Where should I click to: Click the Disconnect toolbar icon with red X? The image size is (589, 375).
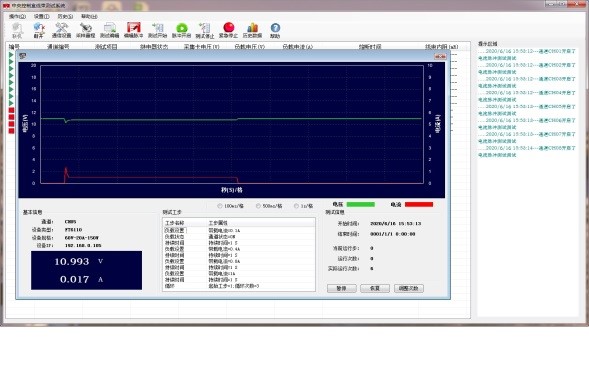pyautogui.click(x=39, y=30)
